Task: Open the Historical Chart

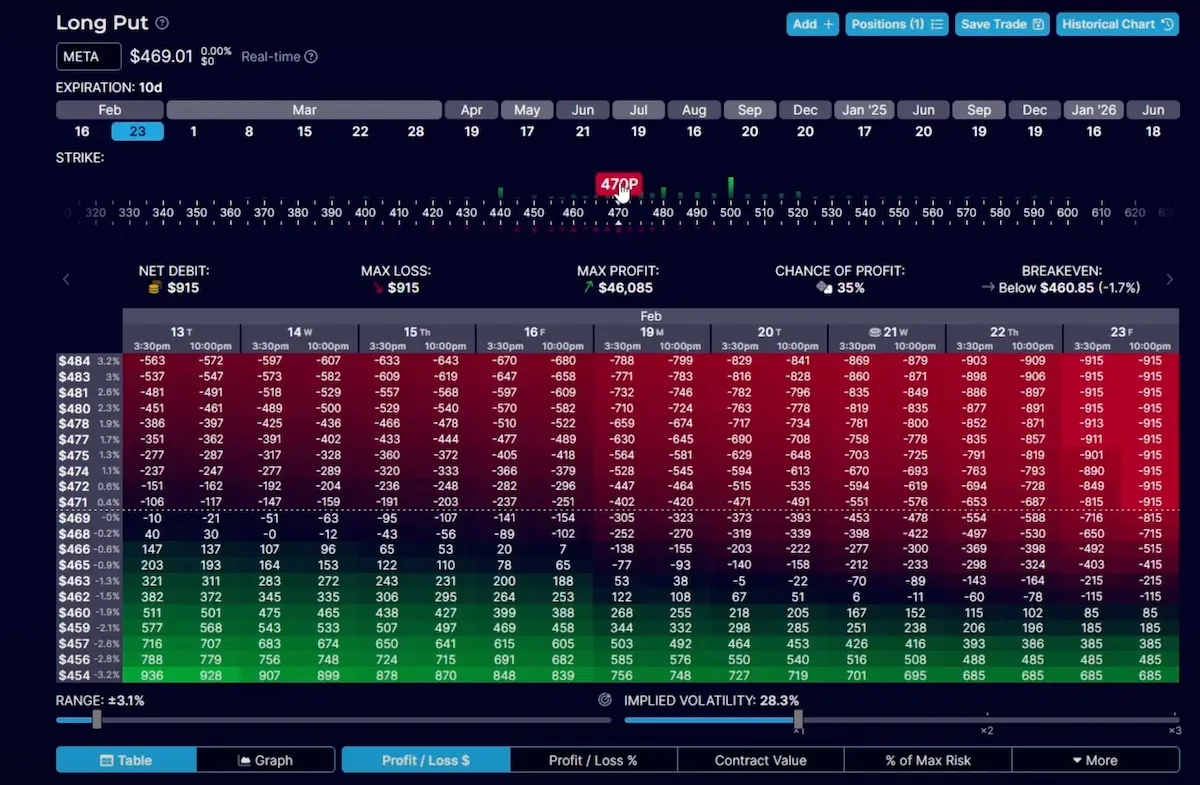Action: 1118,24
